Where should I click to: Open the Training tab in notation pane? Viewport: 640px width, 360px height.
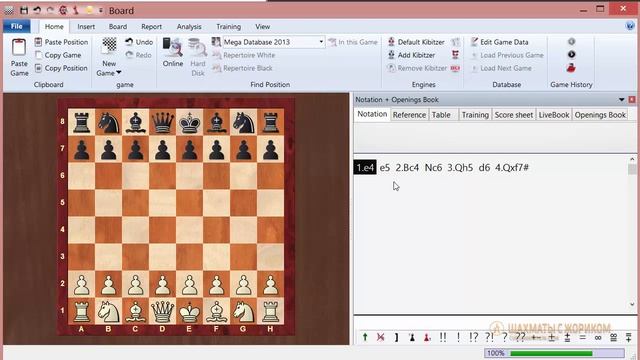(x=475, y=115)
